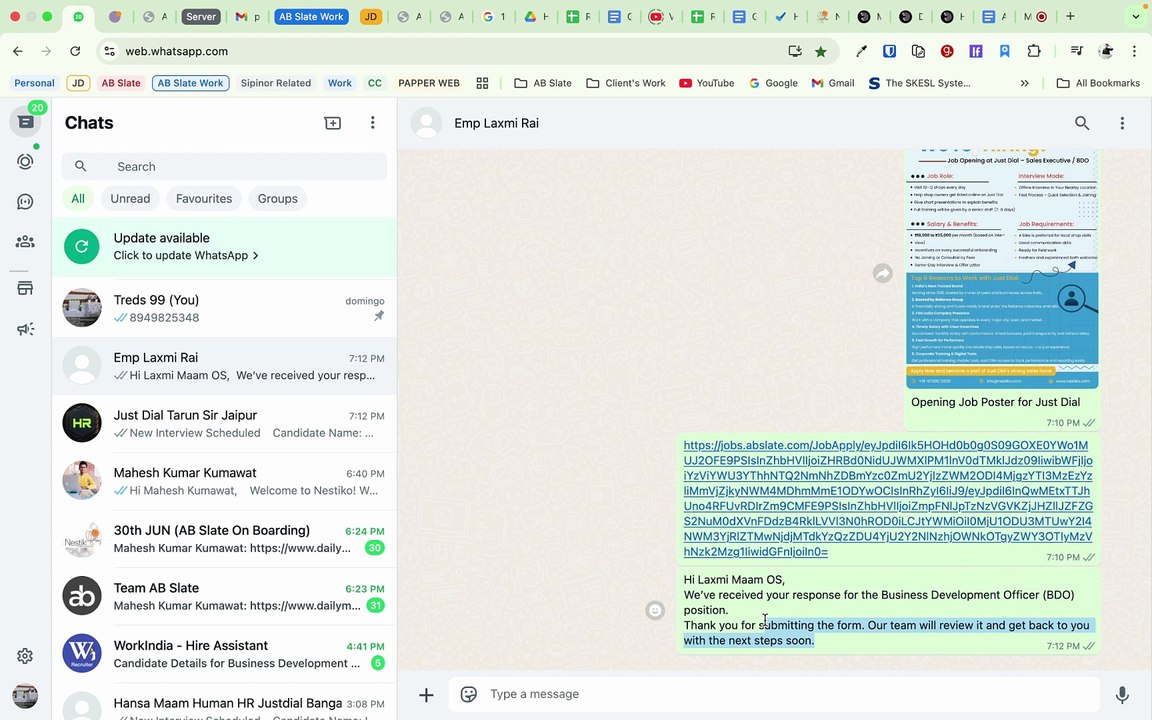Expand the tab search dropdown arrow
This screenshot has height=720, width=1152.
[x=1137, y=16]
